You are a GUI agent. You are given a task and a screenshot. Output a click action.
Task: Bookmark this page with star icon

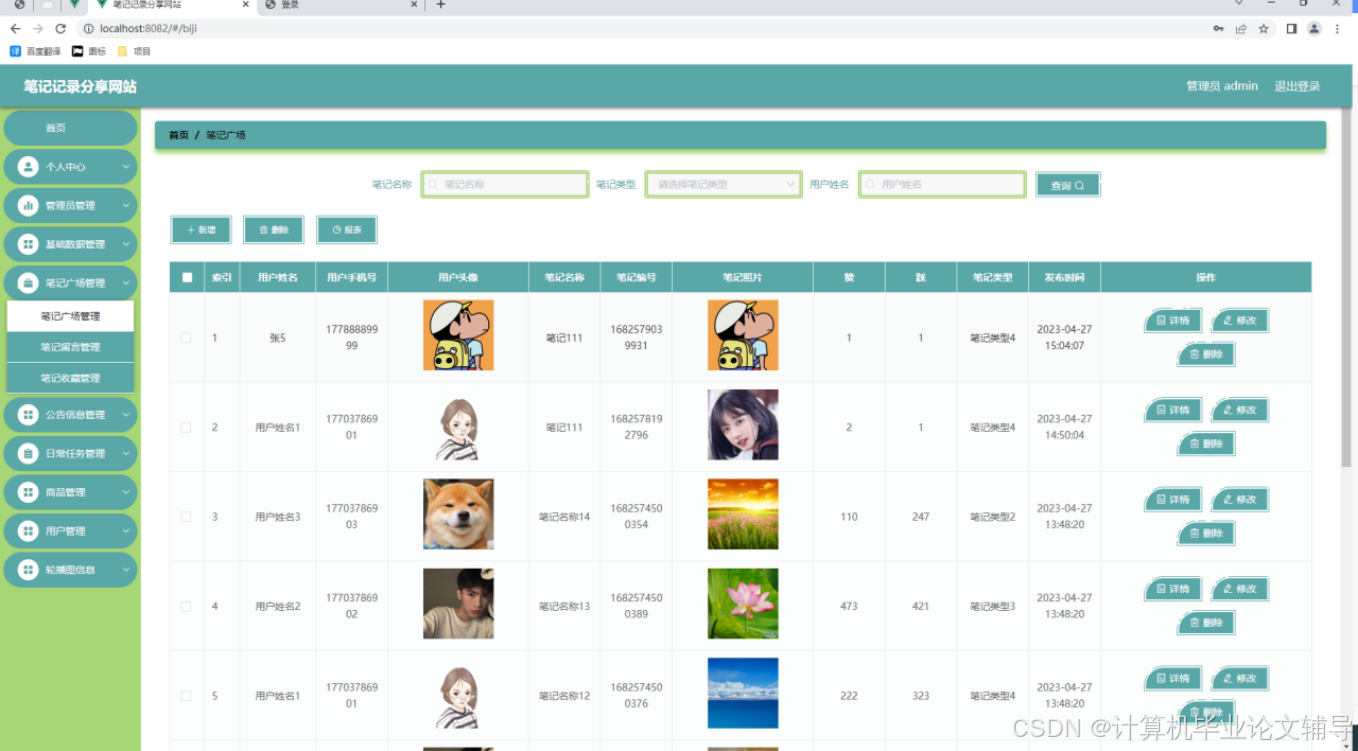(1264, 29)
